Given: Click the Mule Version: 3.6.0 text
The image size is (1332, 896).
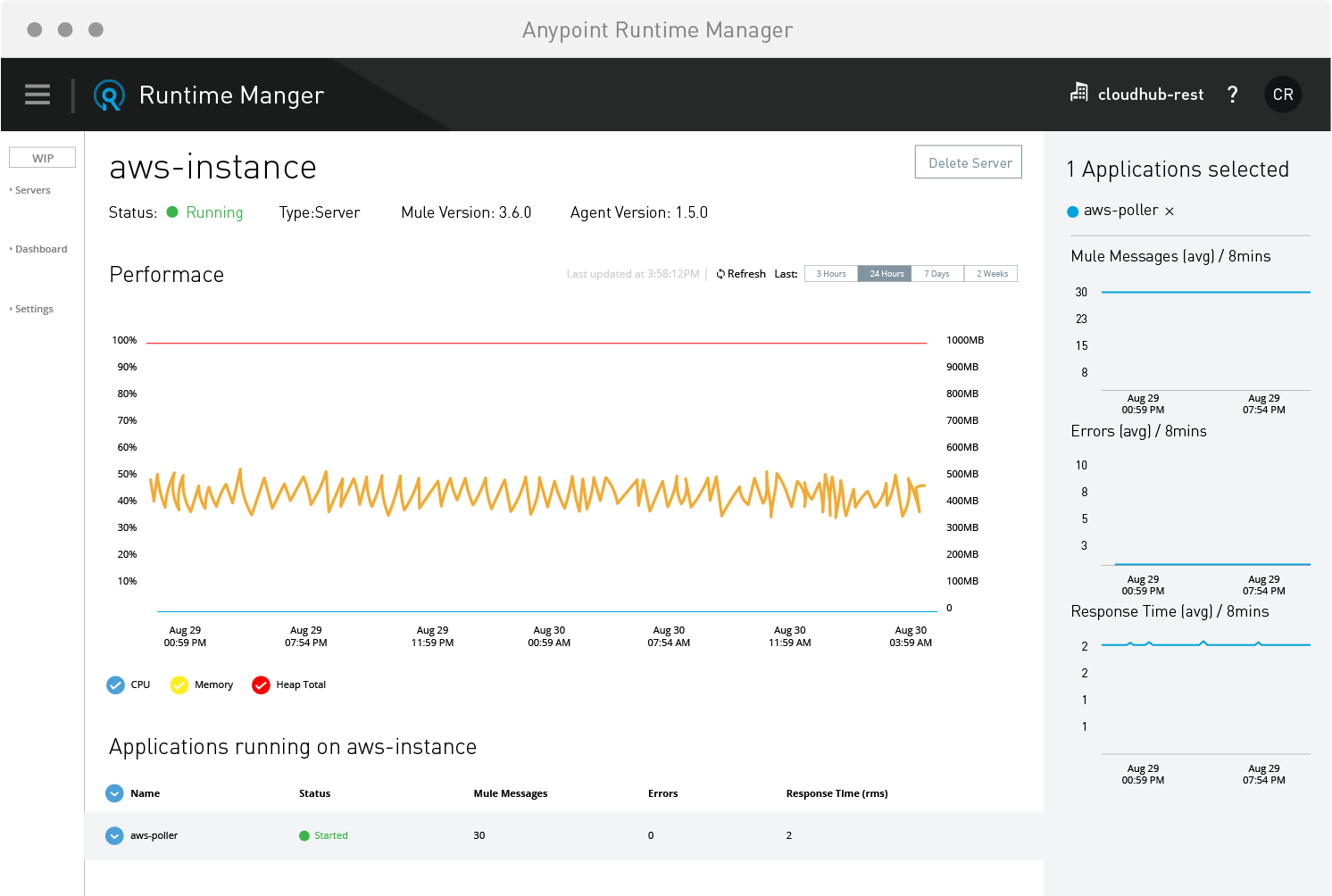Looking at the screenshot, I should pyautogui.click(x=466, y=212).
